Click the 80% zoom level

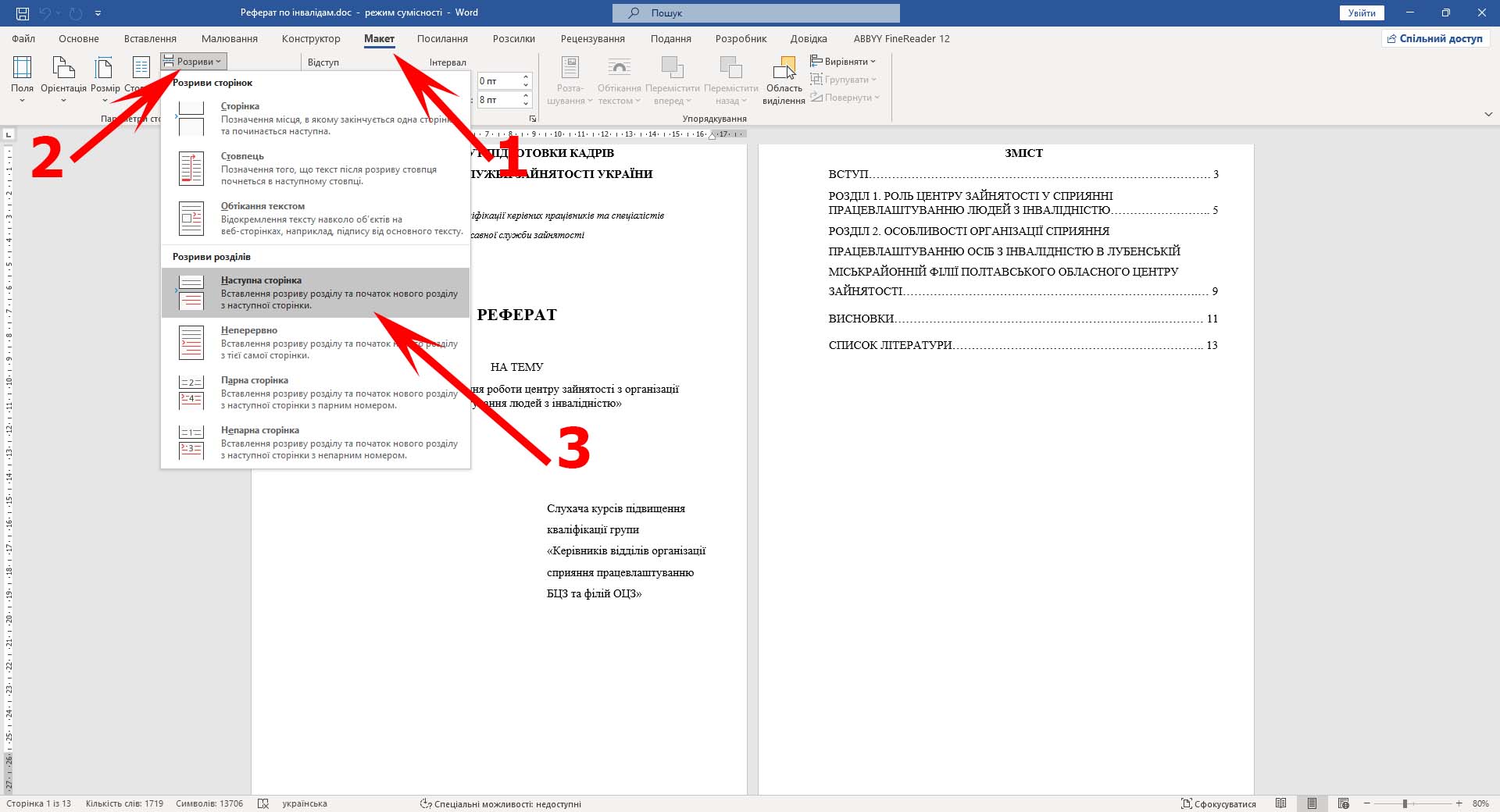click(x=1480, y=803)
